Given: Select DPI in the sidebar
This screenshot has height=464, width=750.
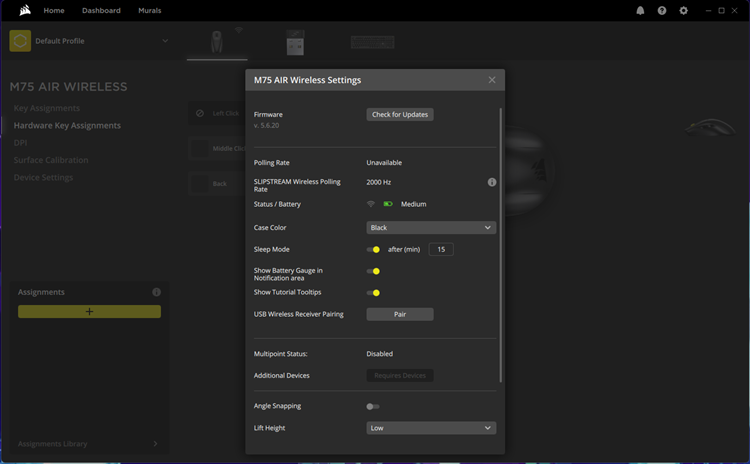Looking at the screenshot, I should coord(21,143).
